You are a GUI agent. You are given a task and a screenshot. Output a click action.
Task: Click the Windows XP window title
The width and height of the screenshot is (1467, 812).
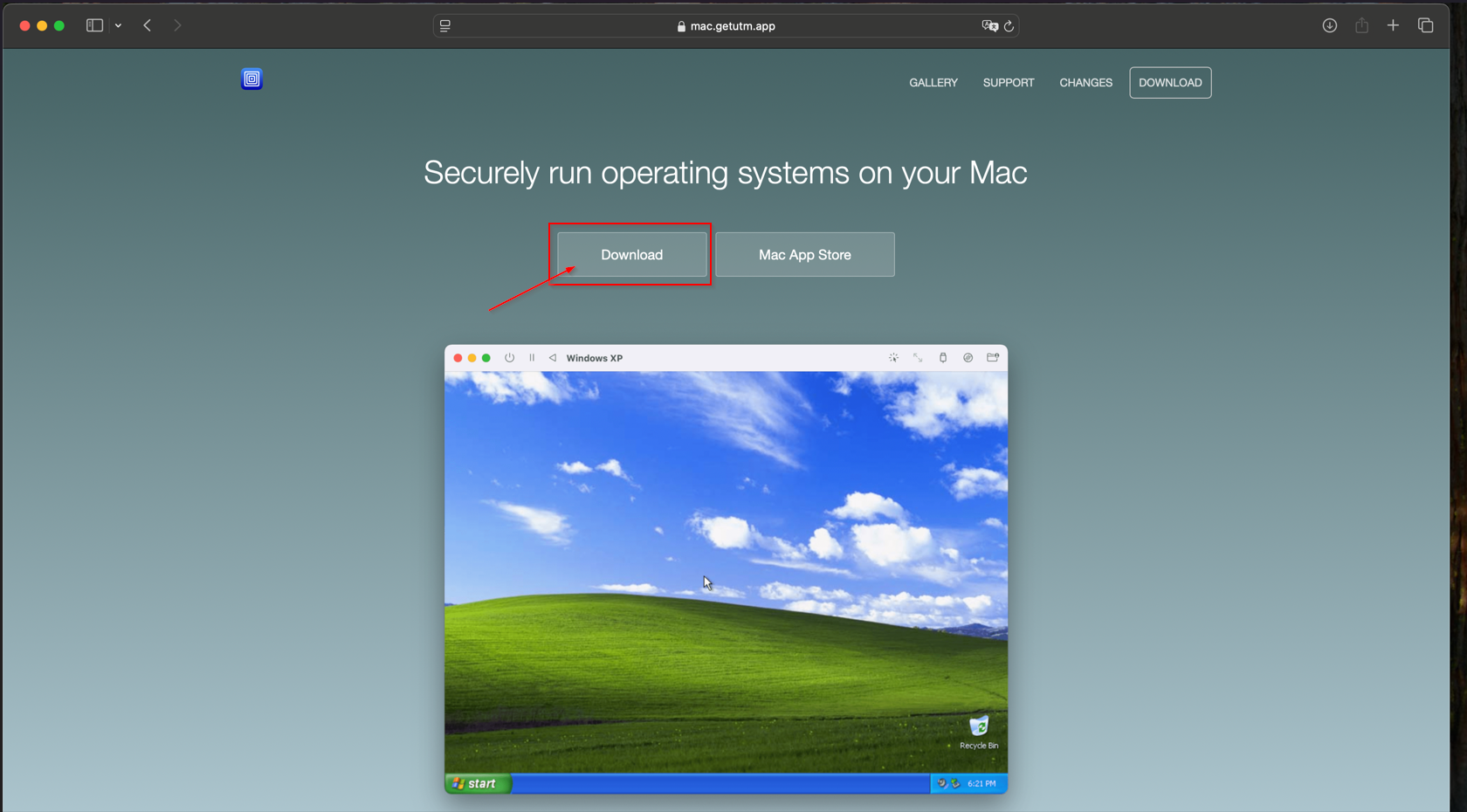point(594,358)
